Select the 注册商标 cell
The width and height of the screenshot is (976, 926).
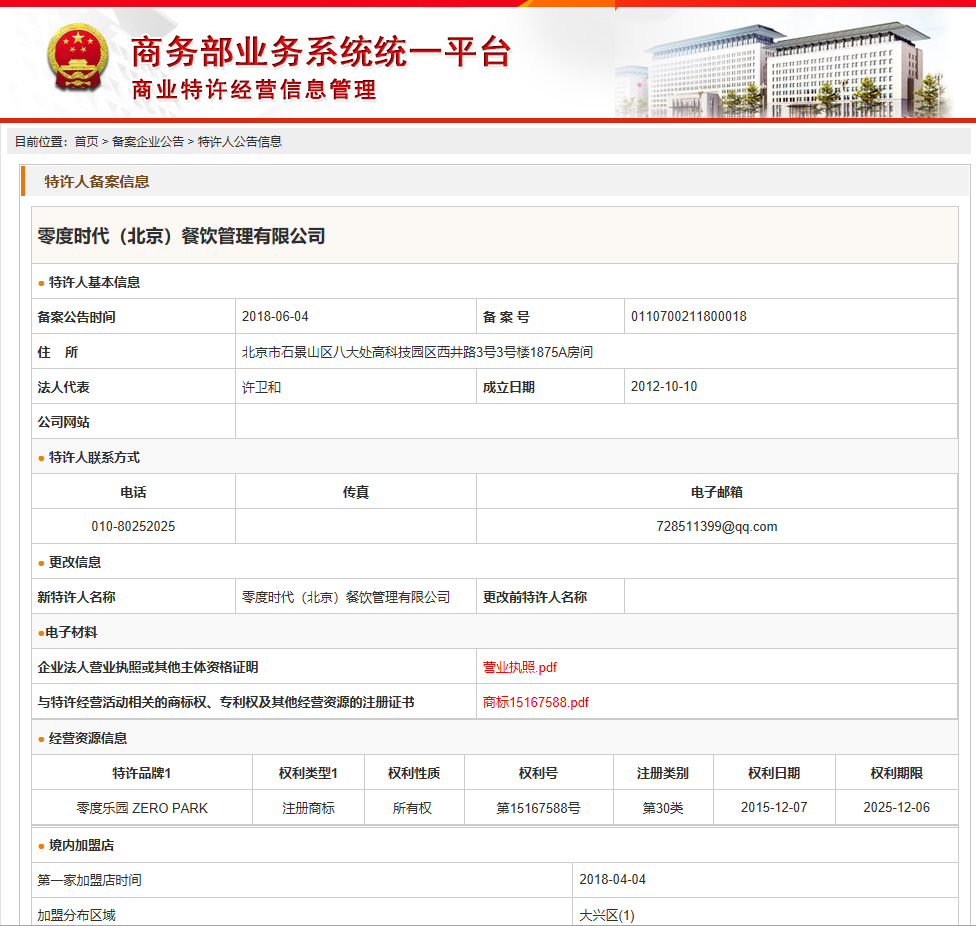[308, 808]
